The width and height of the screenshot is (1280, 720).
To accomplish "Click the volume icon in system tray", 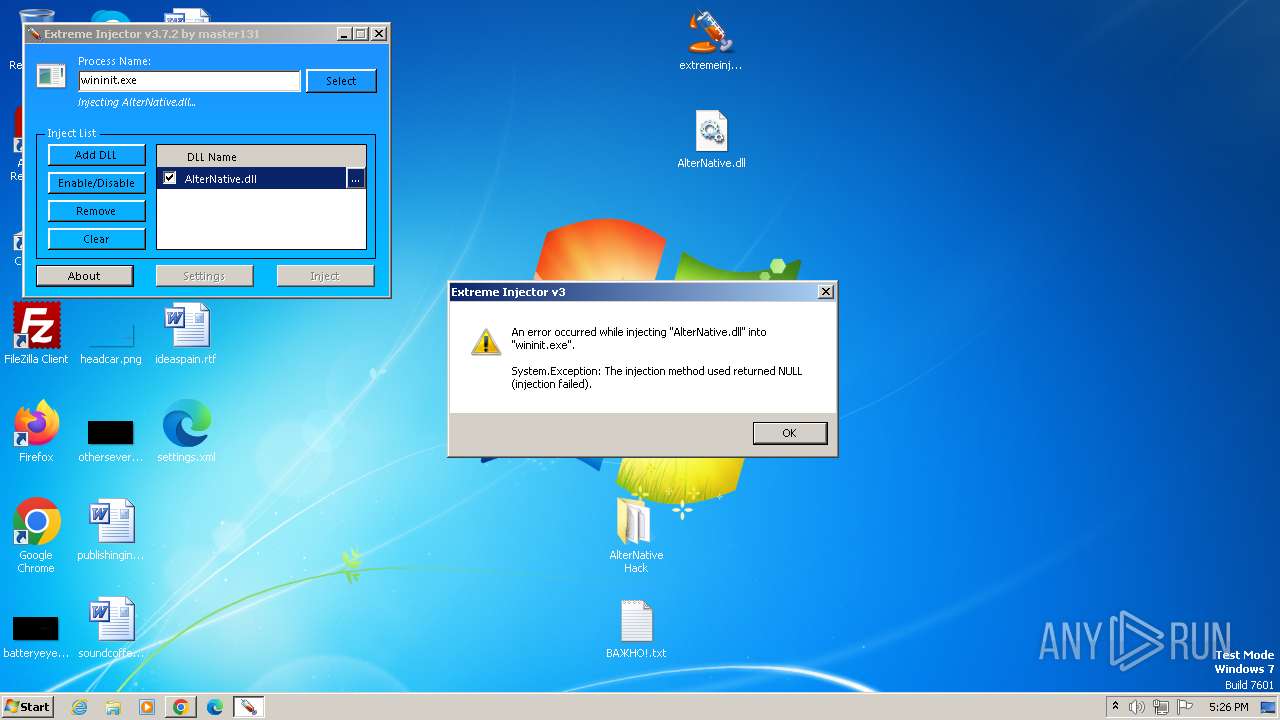I will pyautogui.click(x=1137, y=707).
